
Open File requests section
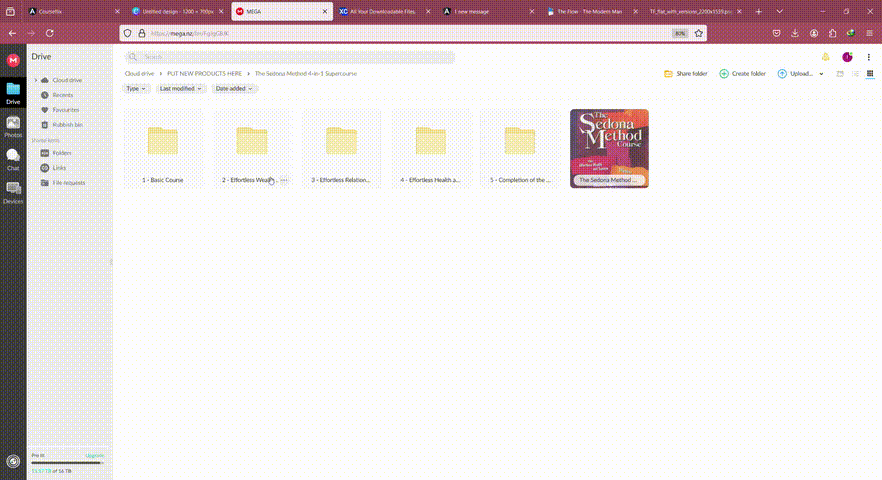(x=69, y=182)
